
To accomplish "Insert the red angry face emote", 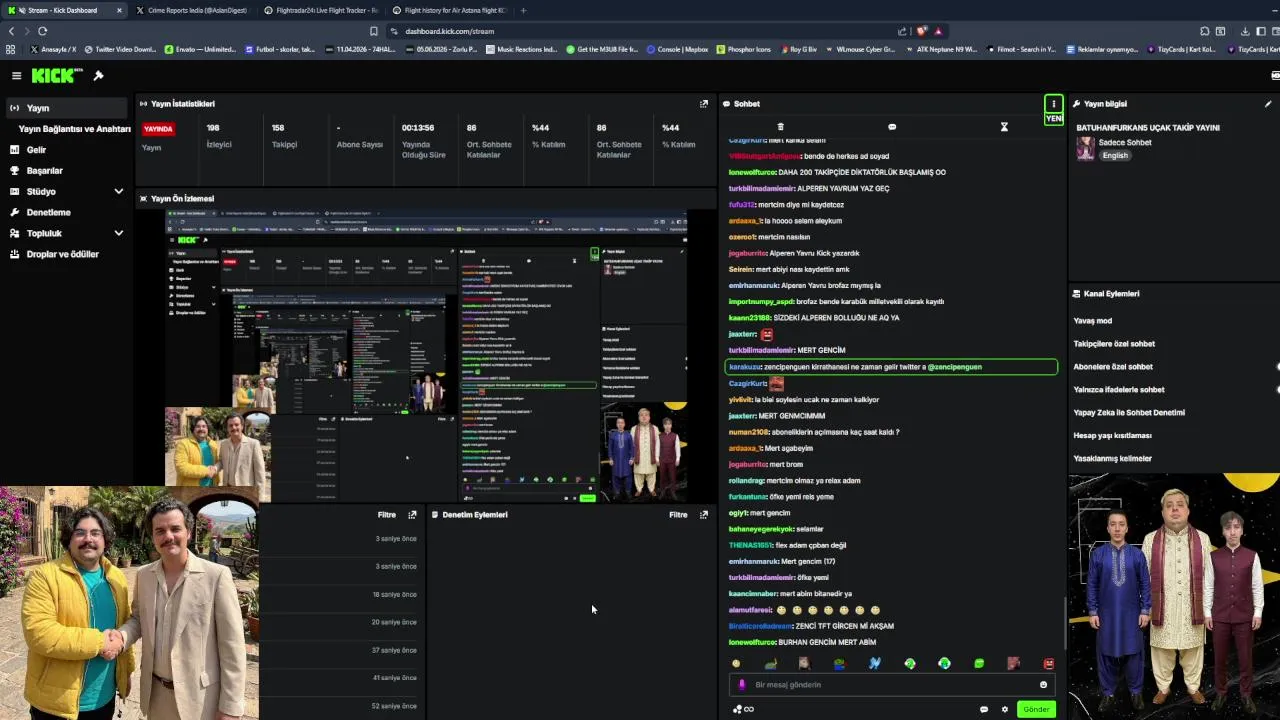I will pyautogui.click(x=1048, y=663).
